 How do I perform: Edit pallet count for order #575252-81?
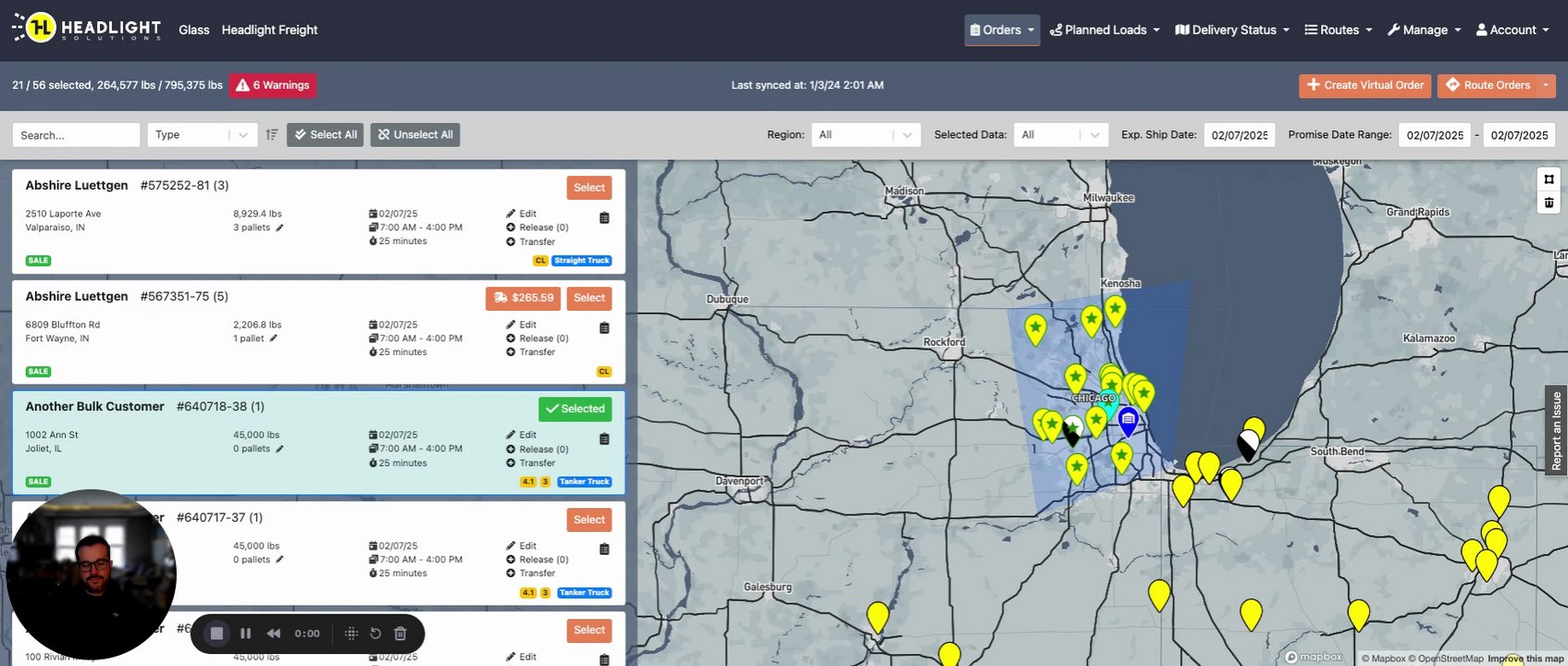[x=279, y=228]
